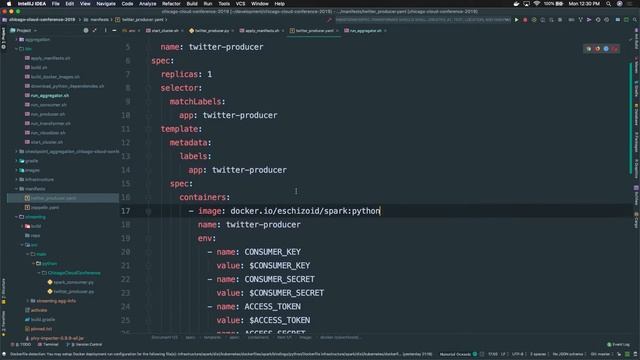
Task: Expand the images folder
Action: point(17,170)
